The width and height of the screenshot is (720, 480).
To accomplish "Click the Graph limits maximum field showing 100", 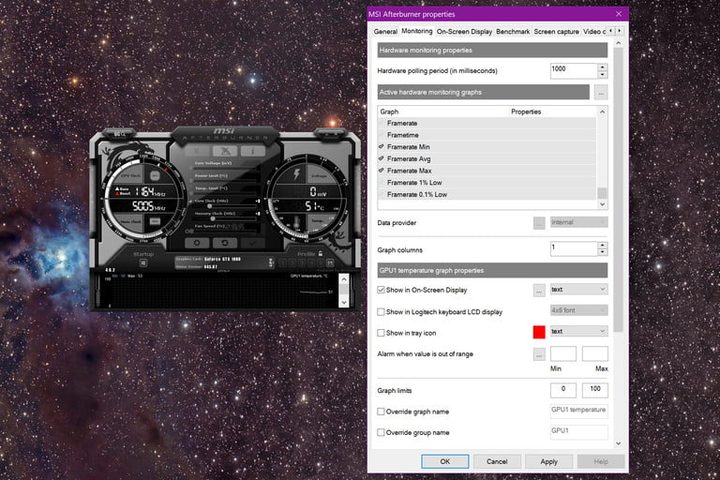I will pos(595,390).
